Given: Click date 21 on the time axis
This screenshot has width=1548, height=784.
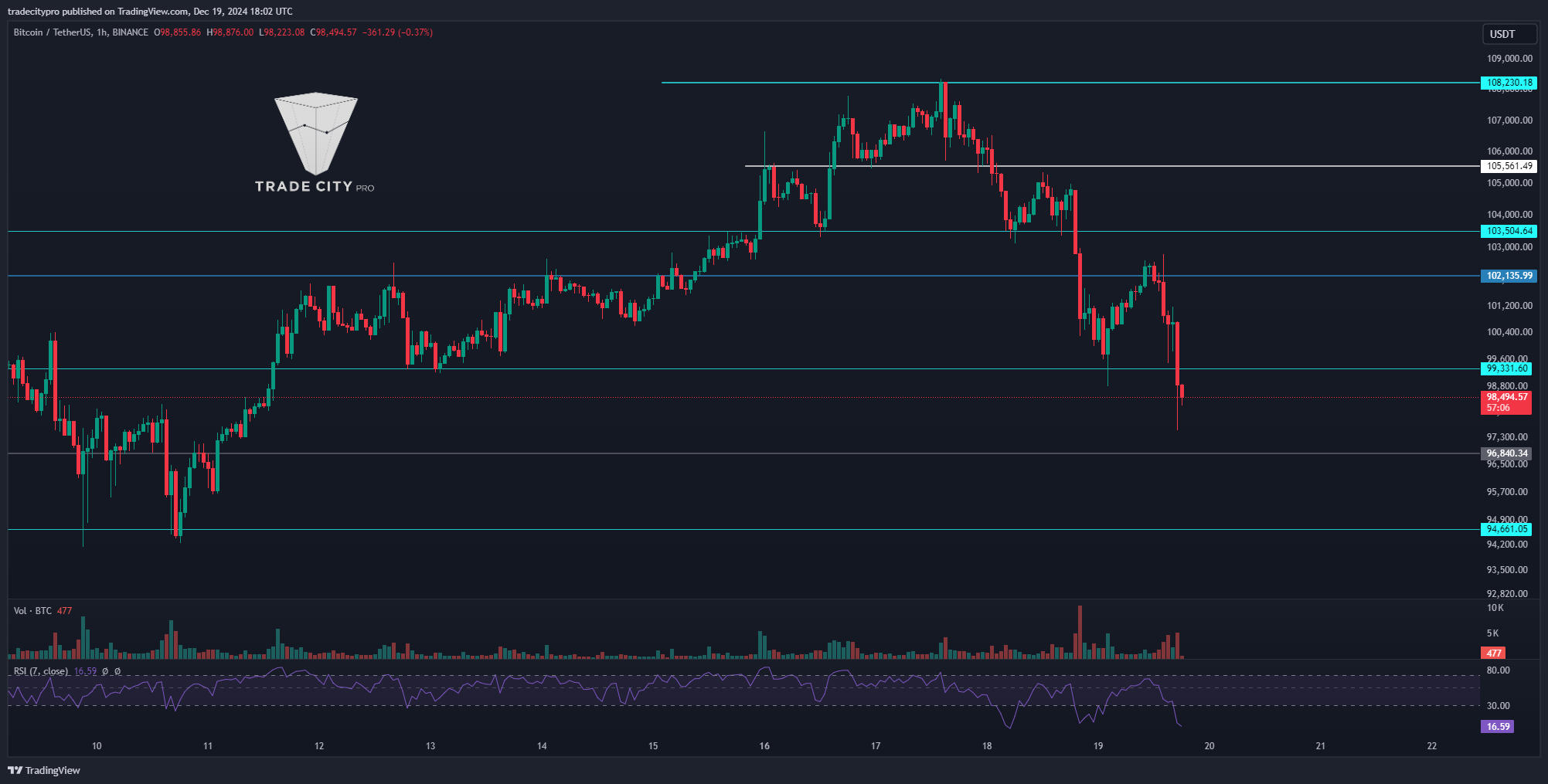Looking at the screenshot, I should (1321, 746).
